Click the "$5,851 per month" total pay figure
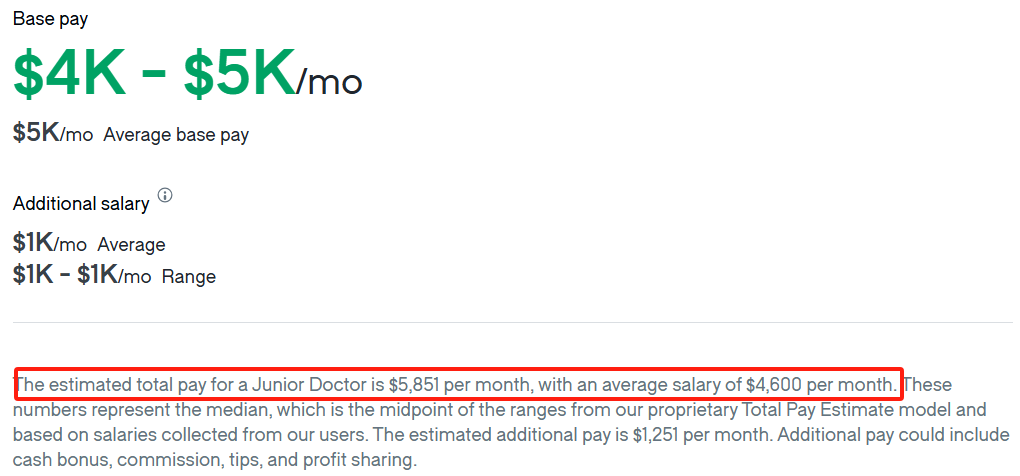1020x476 pixels. pyautogui.click(x=458, y=385)
